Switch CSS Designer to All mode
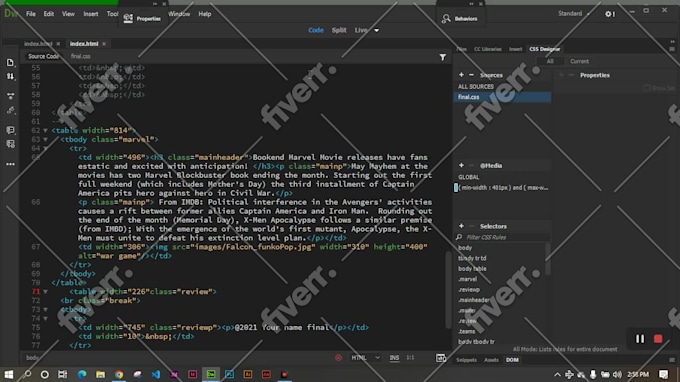The height and width of the screenshot is (382, 680). (x=550, y=61)
